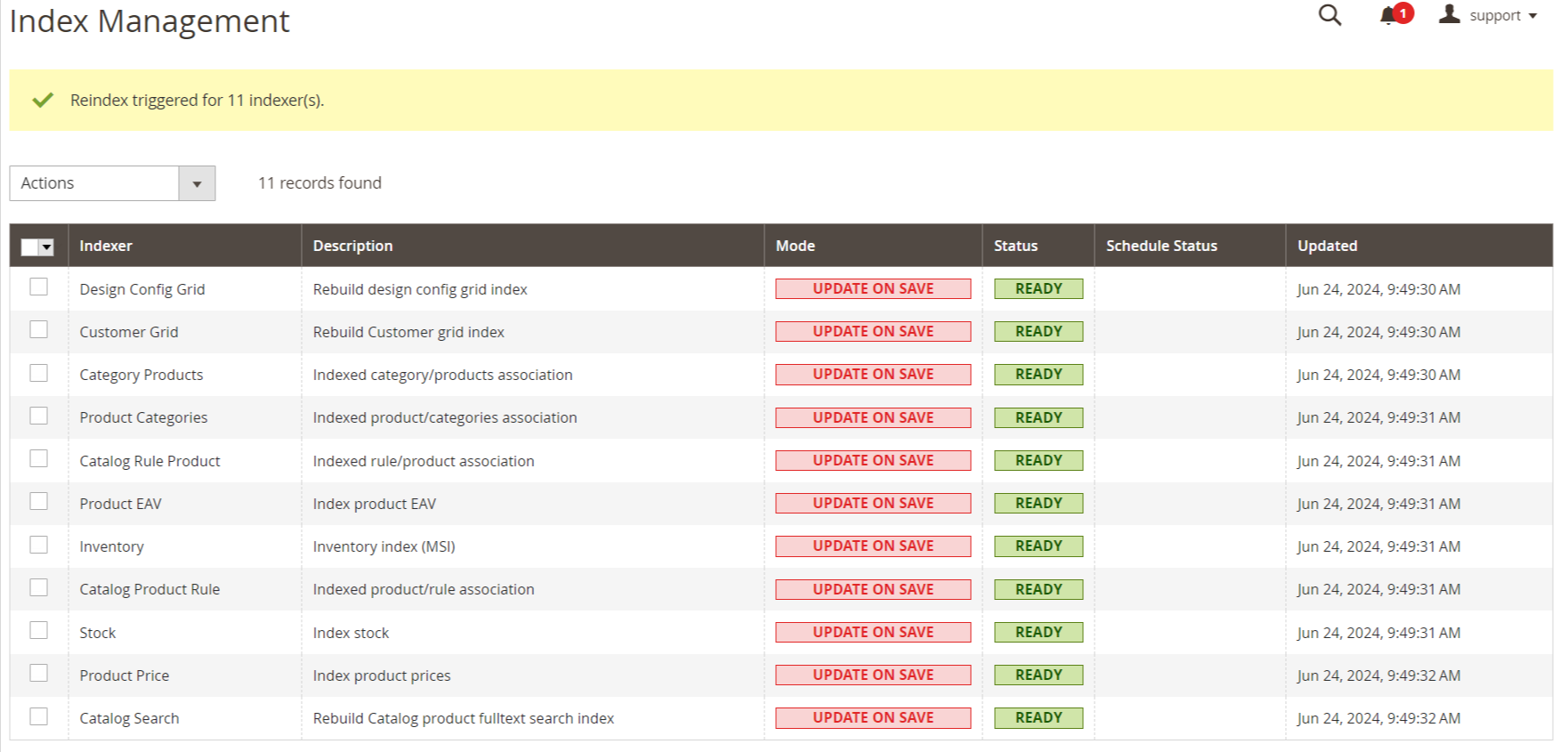Click the Indexer column header
This screenshot has height=752, width=1568.
click(x=106, y=246)
